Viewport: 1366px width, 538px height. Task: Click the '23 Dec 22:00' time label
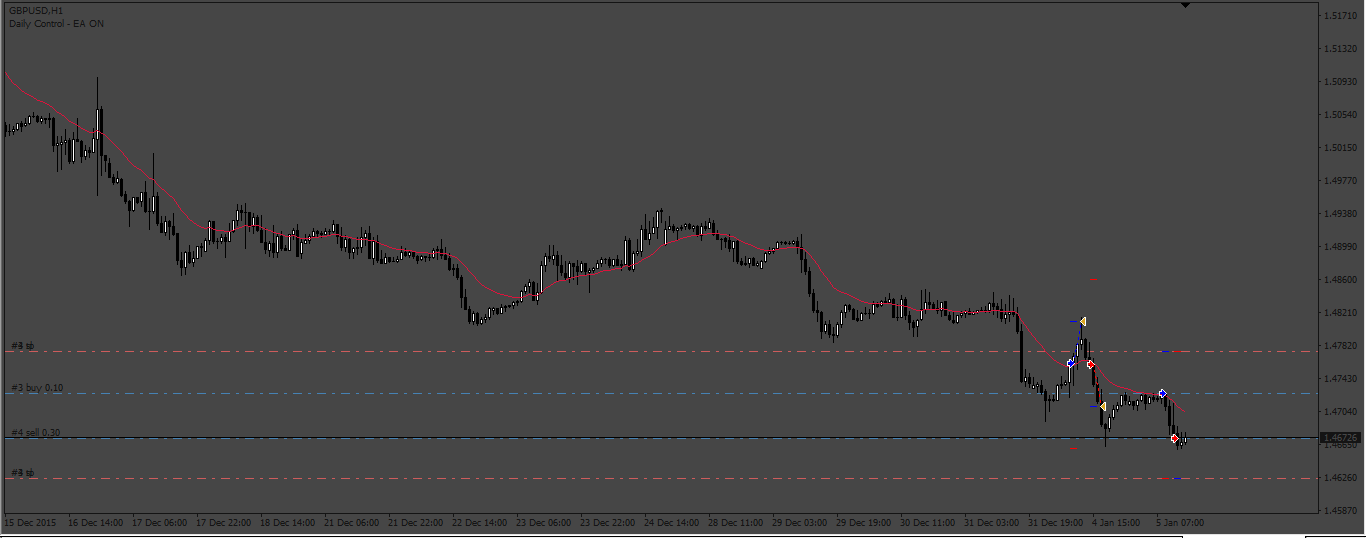click(608, 523)
